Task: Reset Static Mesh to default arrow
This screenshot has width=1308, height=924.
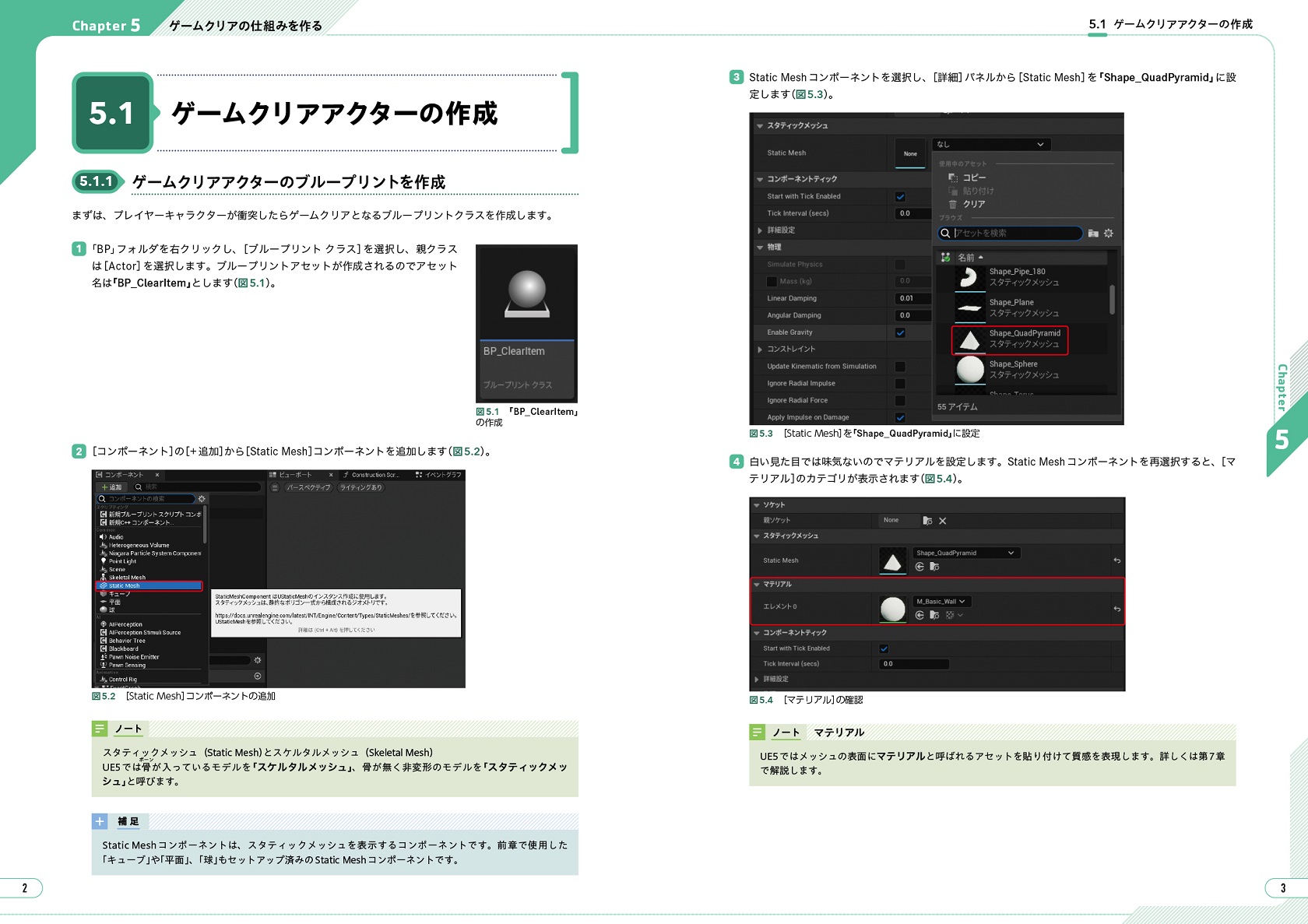Action: tap(1116, 560)
